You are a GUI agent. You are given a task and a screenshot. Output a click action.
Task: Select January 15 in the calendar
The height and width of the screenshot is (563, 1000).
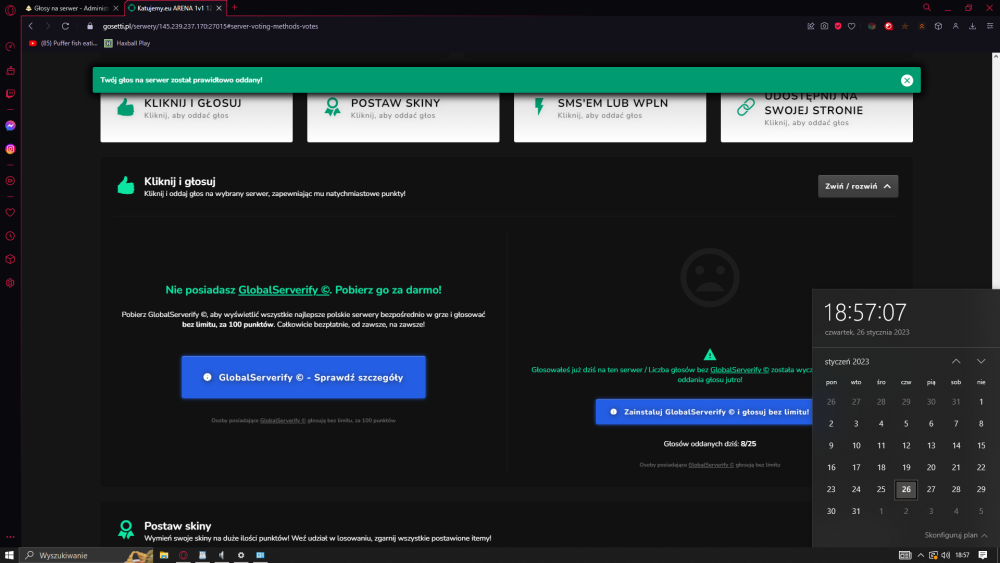(x=981, y=446)
